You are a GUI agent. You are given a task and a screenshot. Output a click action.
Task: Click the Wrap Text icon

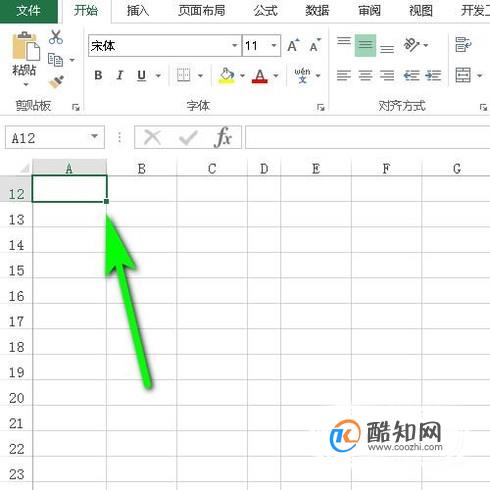[x=463, y=44]
